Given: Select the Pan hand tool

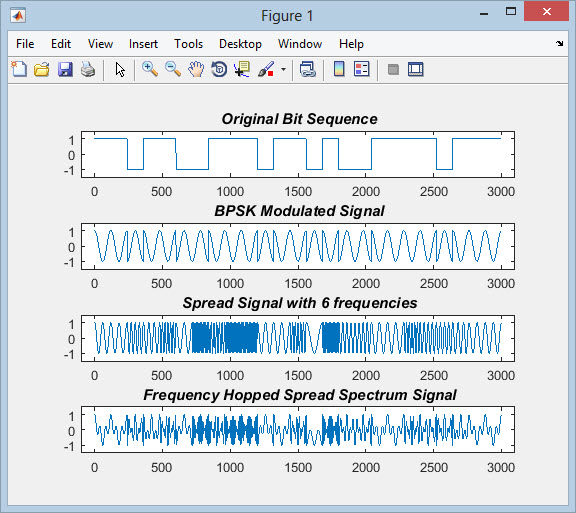Looking at the screenshot, I should point(196,69).
